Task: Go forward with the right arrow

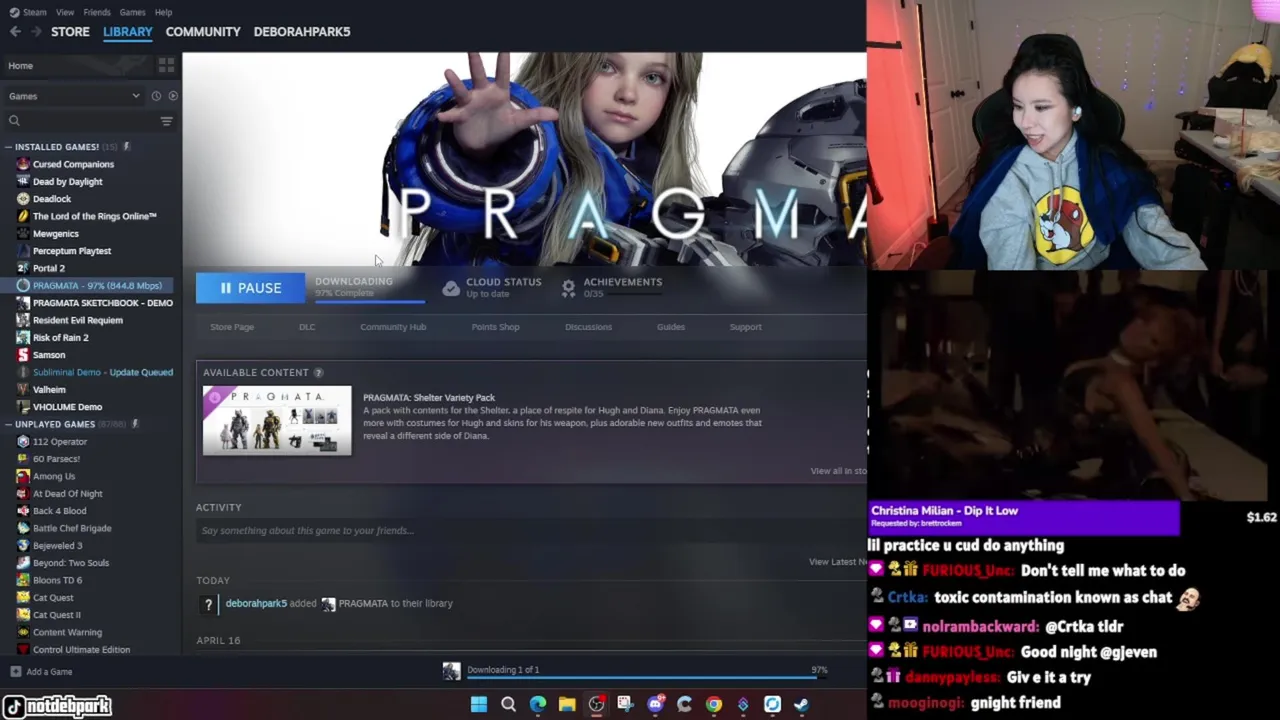Action: [35, 32]
